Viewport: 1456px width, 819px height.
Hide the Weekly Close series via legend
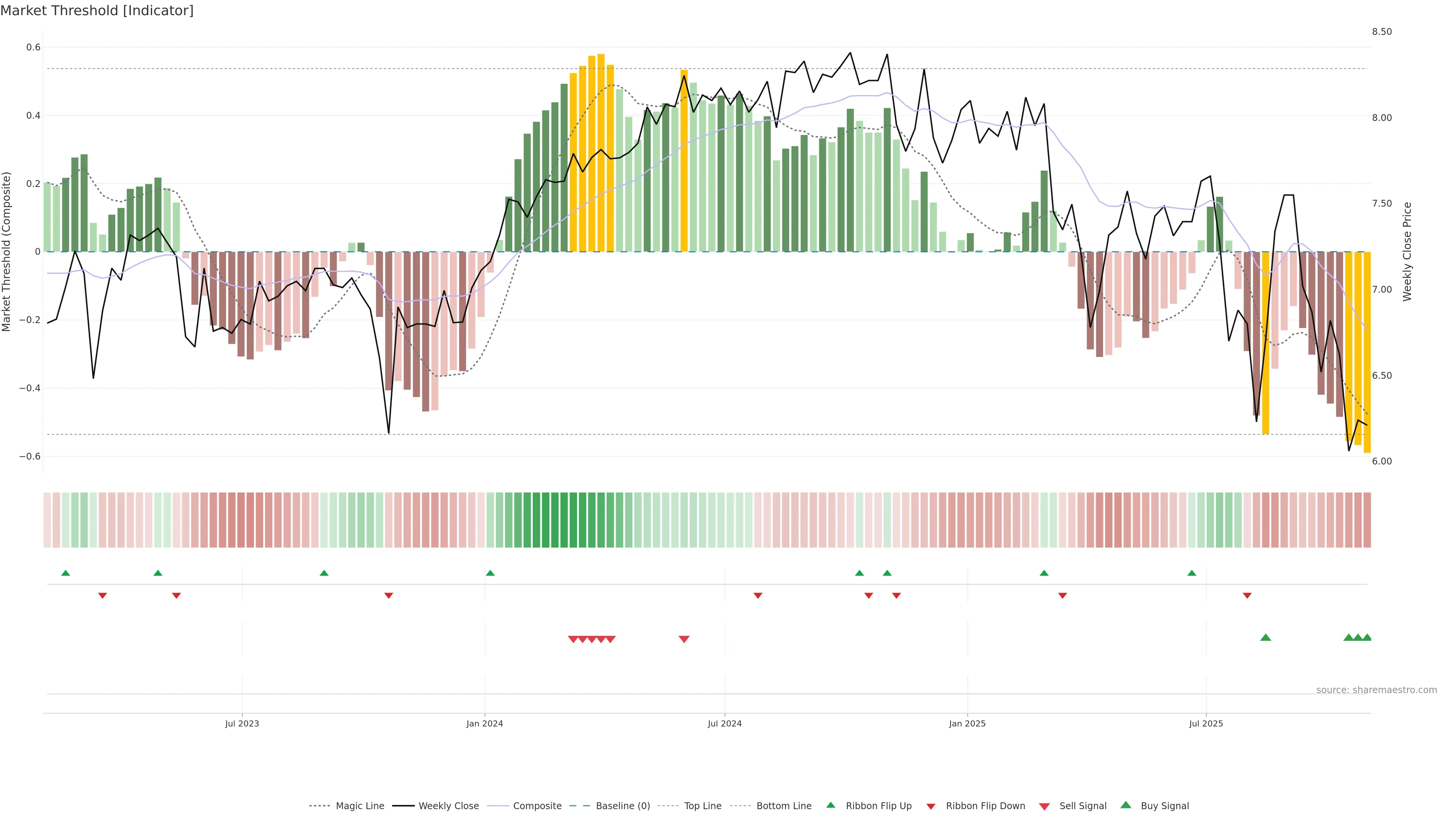click(448, 806)
